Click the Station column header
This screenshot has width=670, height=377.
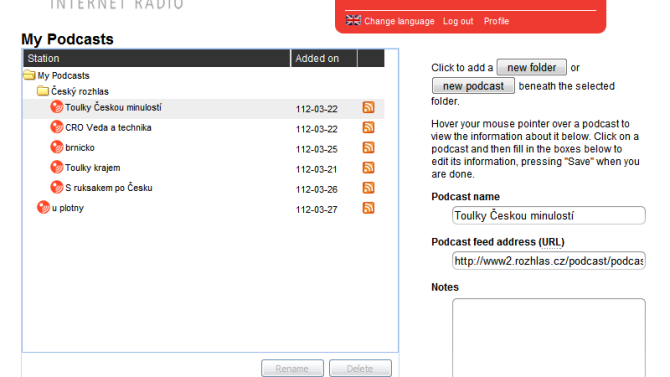click(157, 58)
